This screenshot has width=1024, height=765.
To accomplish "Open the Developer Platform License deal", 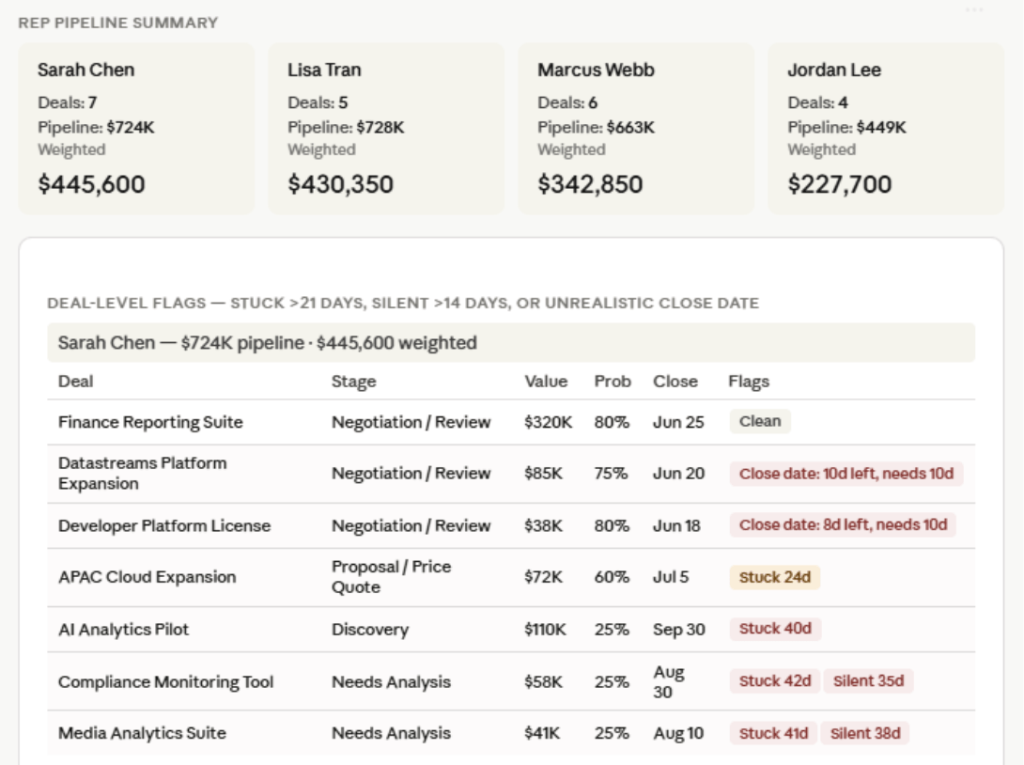I will tap(164, 526).
